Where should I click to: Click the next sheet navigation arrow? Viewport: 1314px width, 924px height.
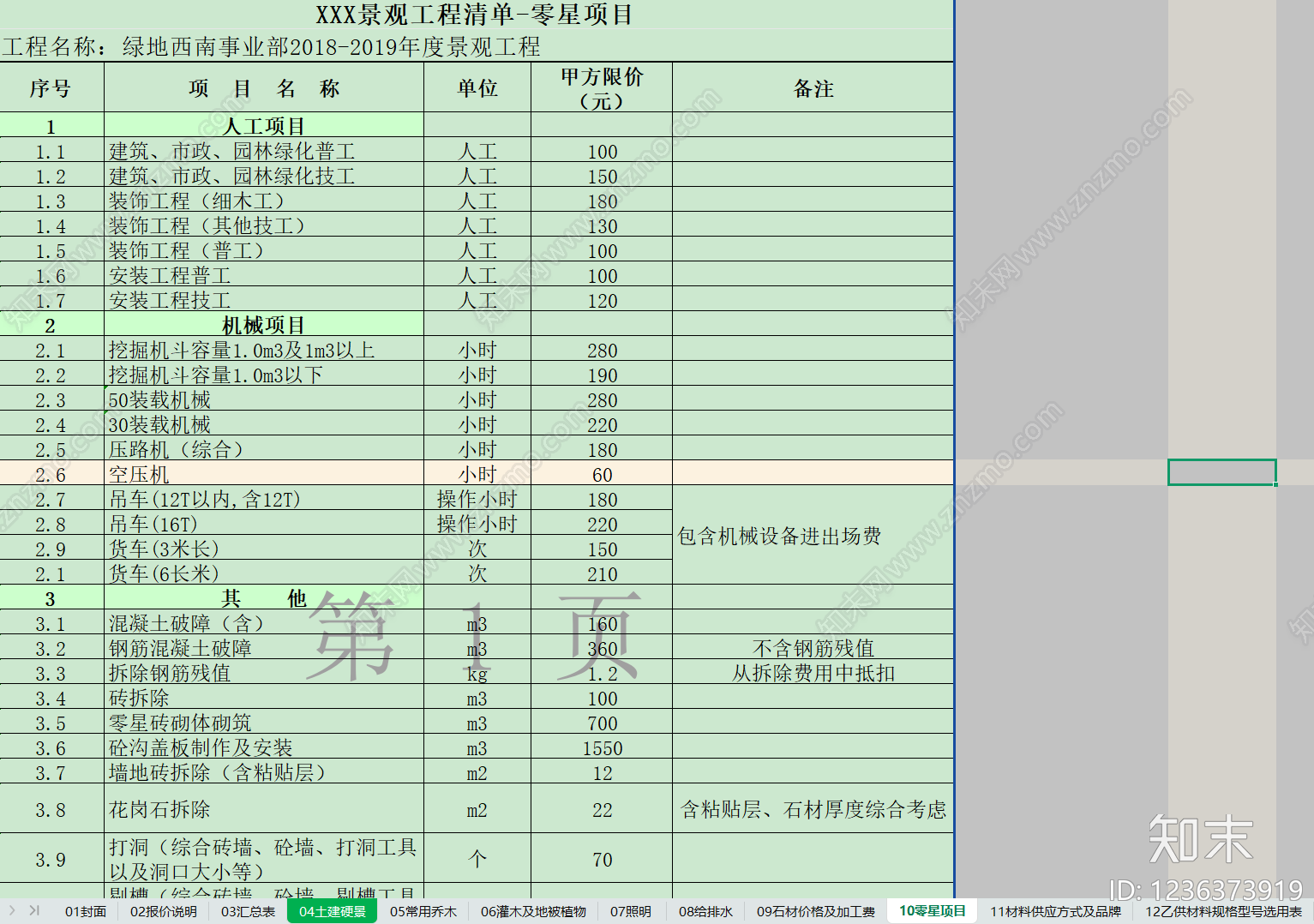[12, 910]
